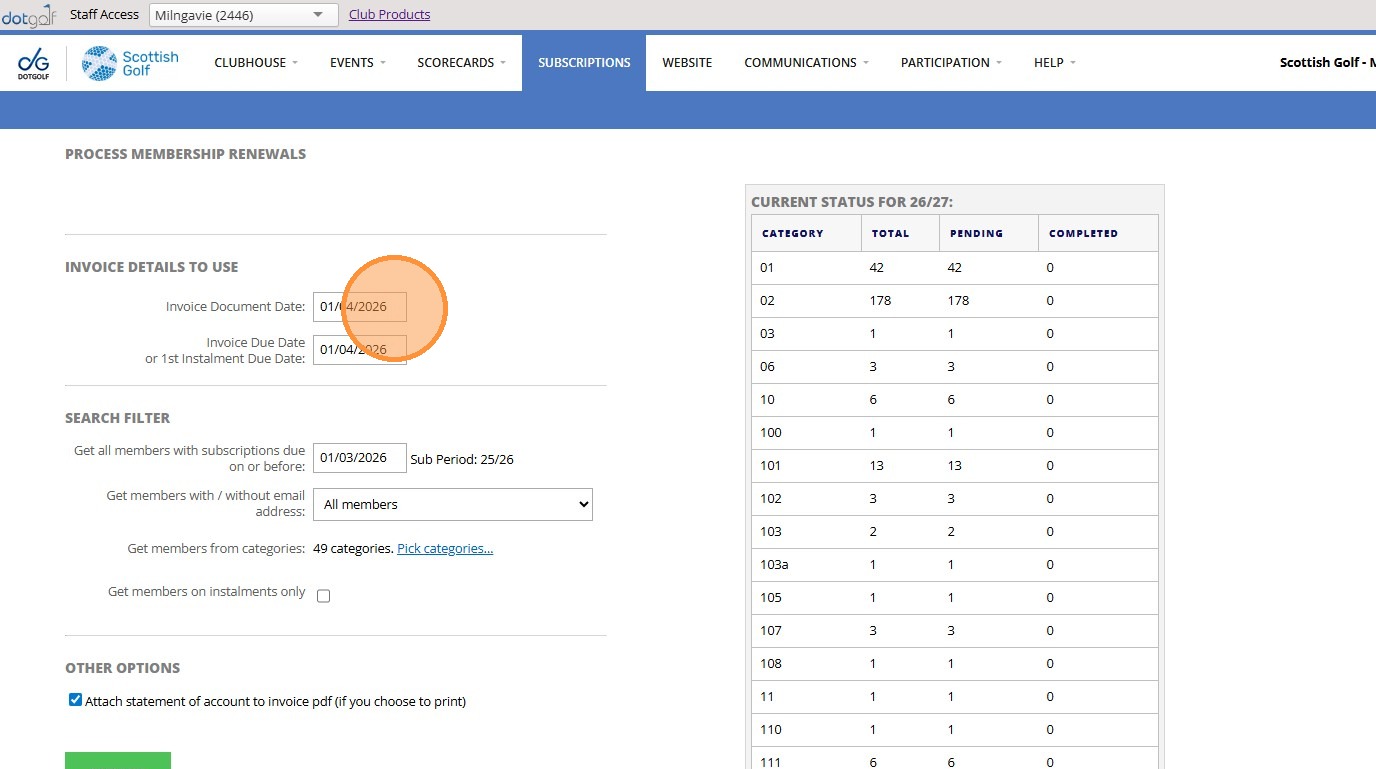Open the Help menu
The image size is (1376, 769).
pyautogui.click(x=1054, y=63)
